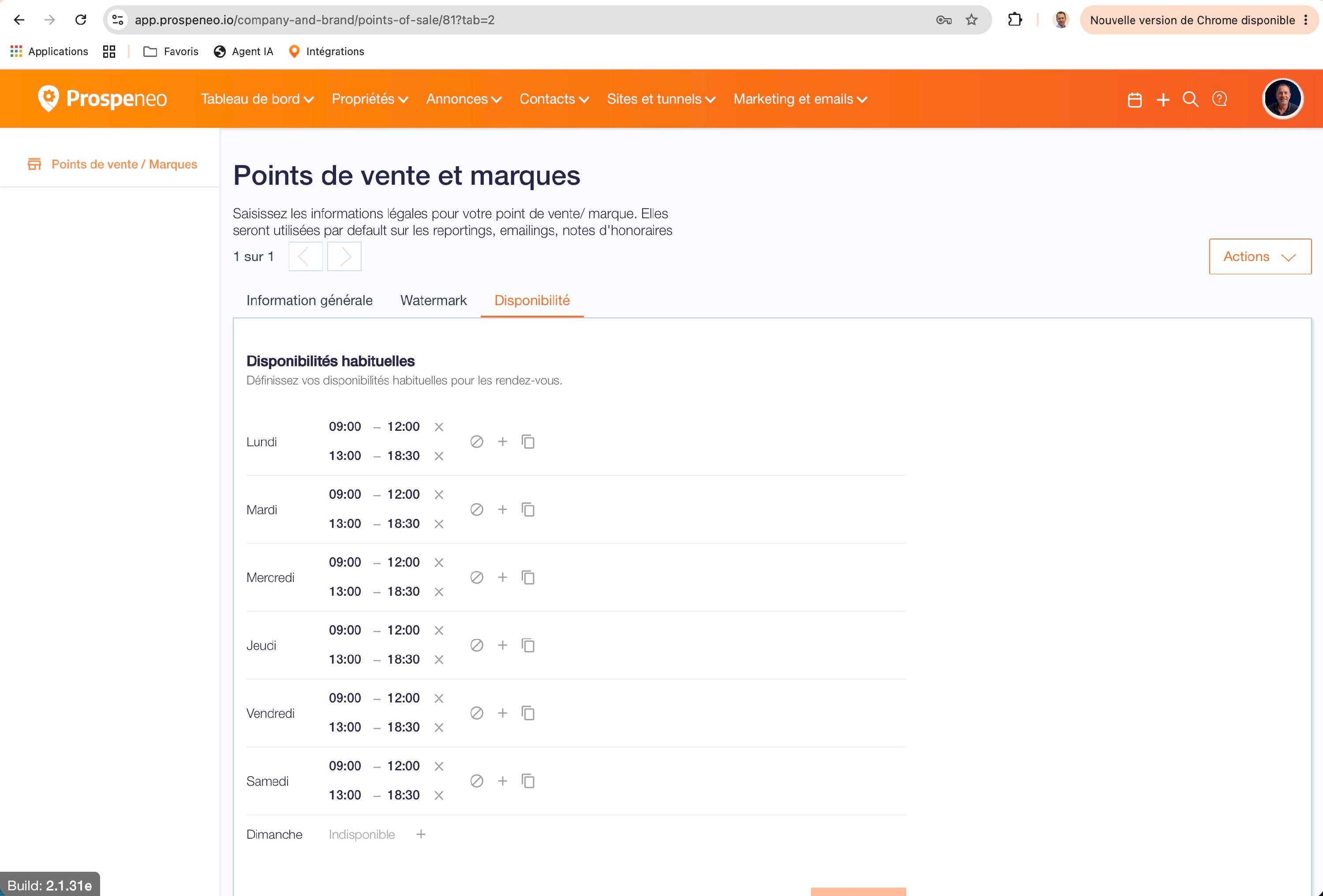Image resolution: width=1323 pixels, height=896 pixels.
Task: Go back in browser history
Action: [19, 20]
